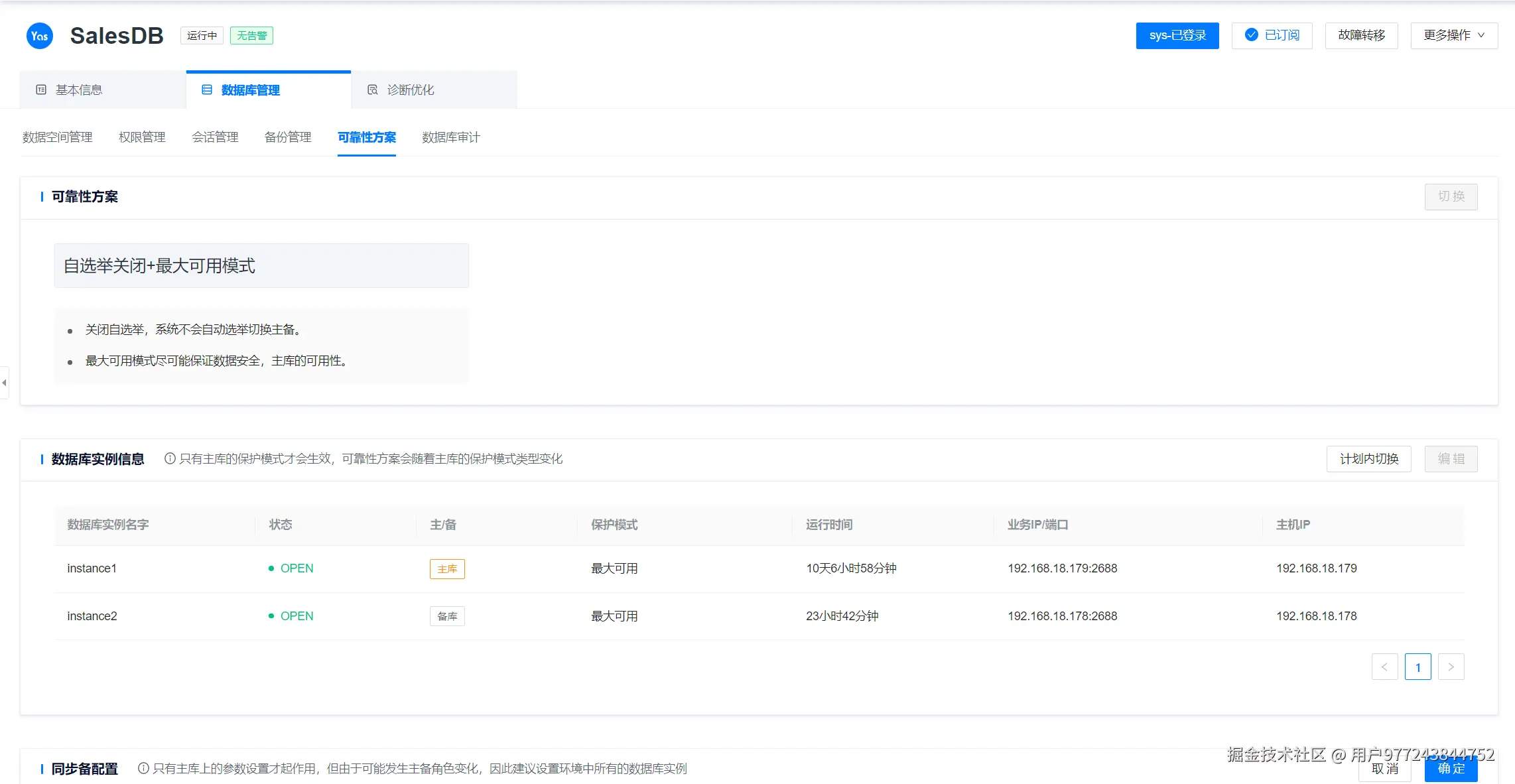Open the 数据库审计 sub-tab
This screenshot has height=784, width=1515.
[x=451, y=137]
